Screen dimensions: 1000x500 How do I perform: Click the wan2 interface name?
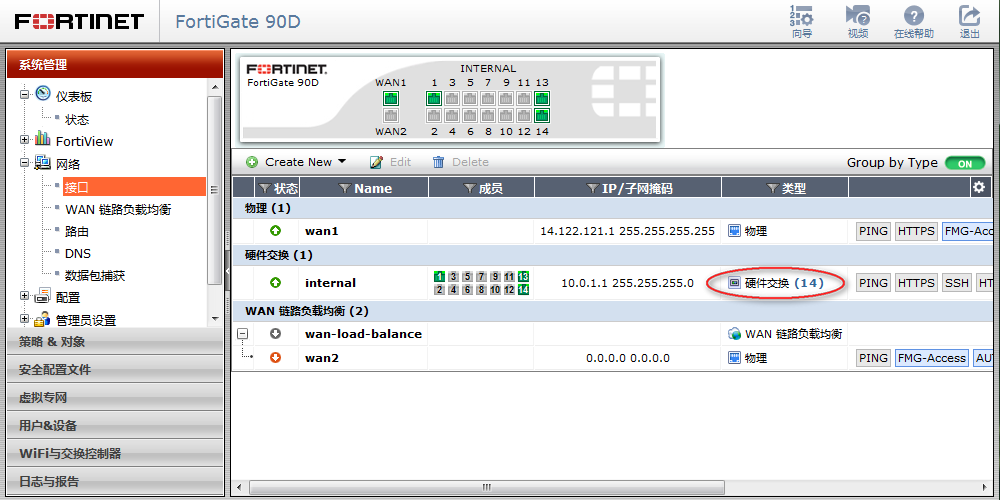click(x=321, y=358)
